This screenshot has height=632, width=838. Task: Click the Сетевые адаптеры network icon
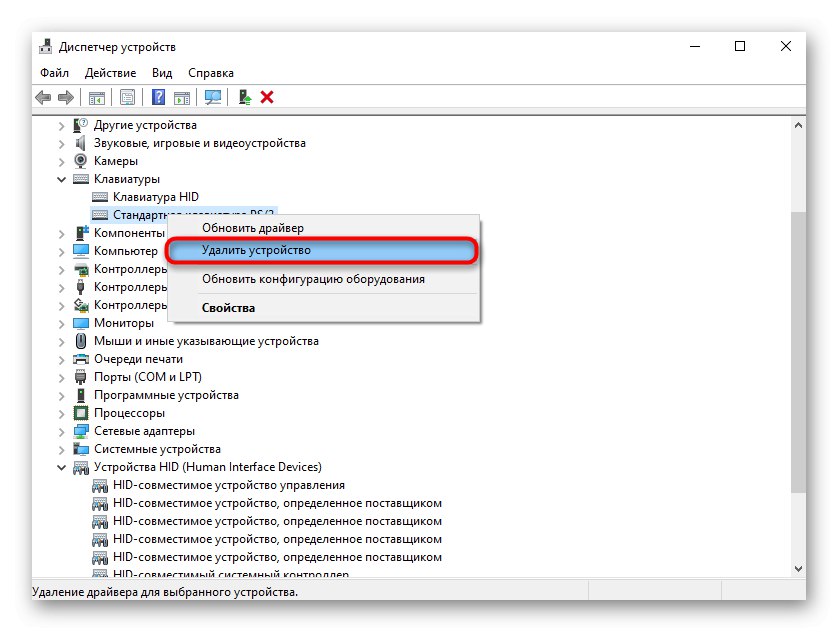pyautogui.click(x=81, y=431)
